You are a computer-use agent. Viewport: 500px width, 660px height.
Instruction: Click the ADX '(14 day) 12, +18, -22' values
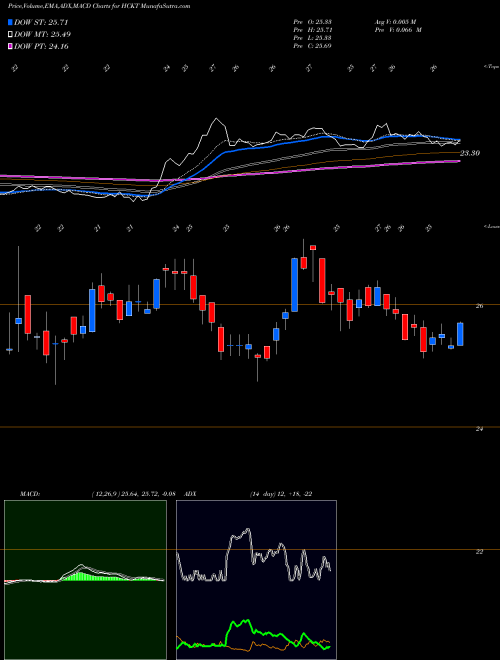pos(281,494)
